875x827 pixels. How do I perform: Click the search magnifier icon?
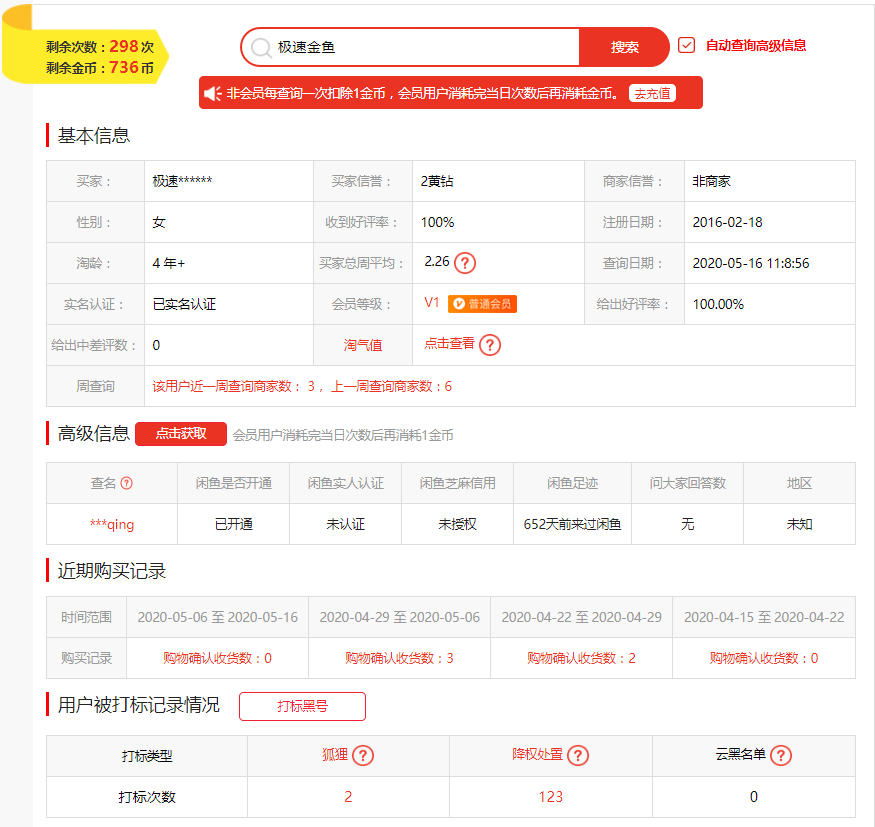[x=260, y=47]
